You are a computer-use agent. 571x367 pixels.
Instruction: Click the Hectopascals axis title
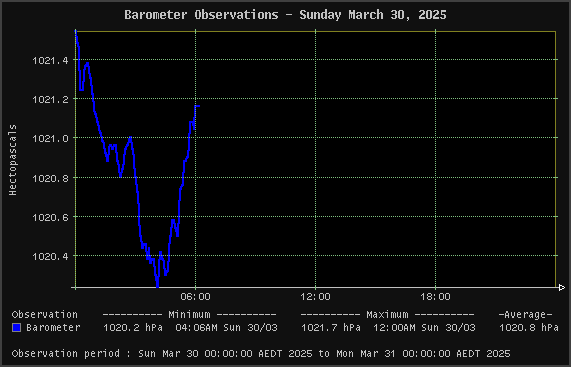pos(13,160)
